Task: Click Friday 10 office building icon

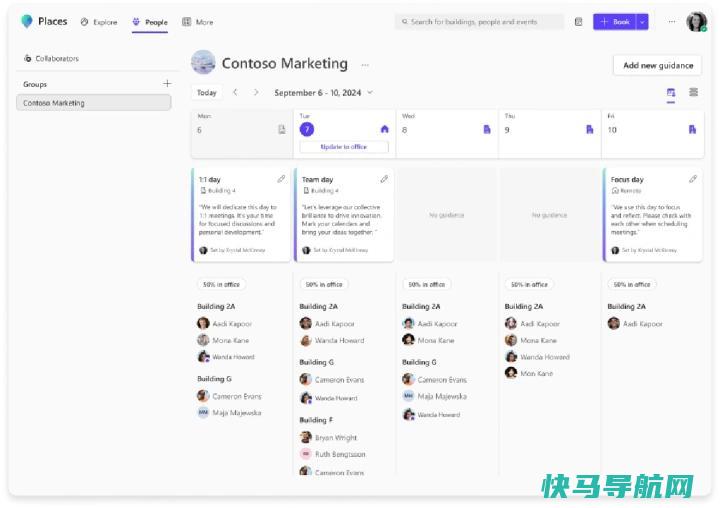Action: (692, 130)
